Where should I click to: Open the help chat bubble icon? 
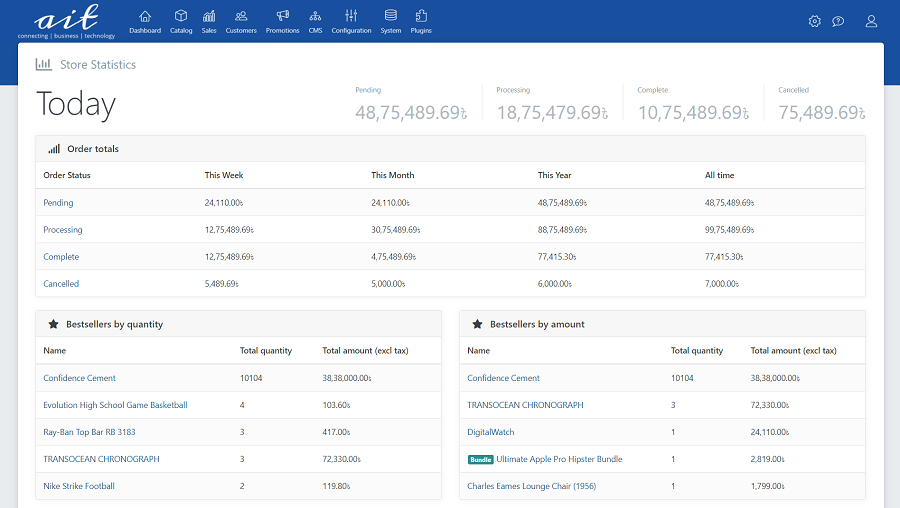pos(838,21)
